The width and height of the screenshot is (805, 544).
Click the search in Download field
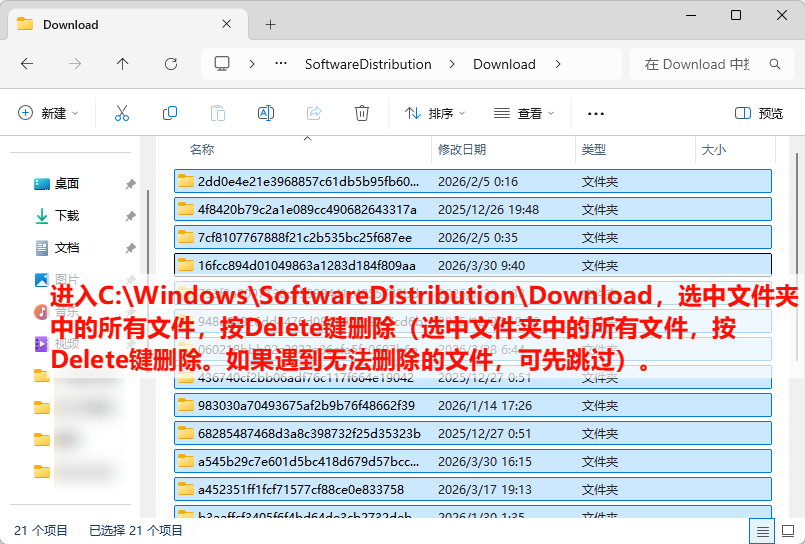click(x=712, y=64)
